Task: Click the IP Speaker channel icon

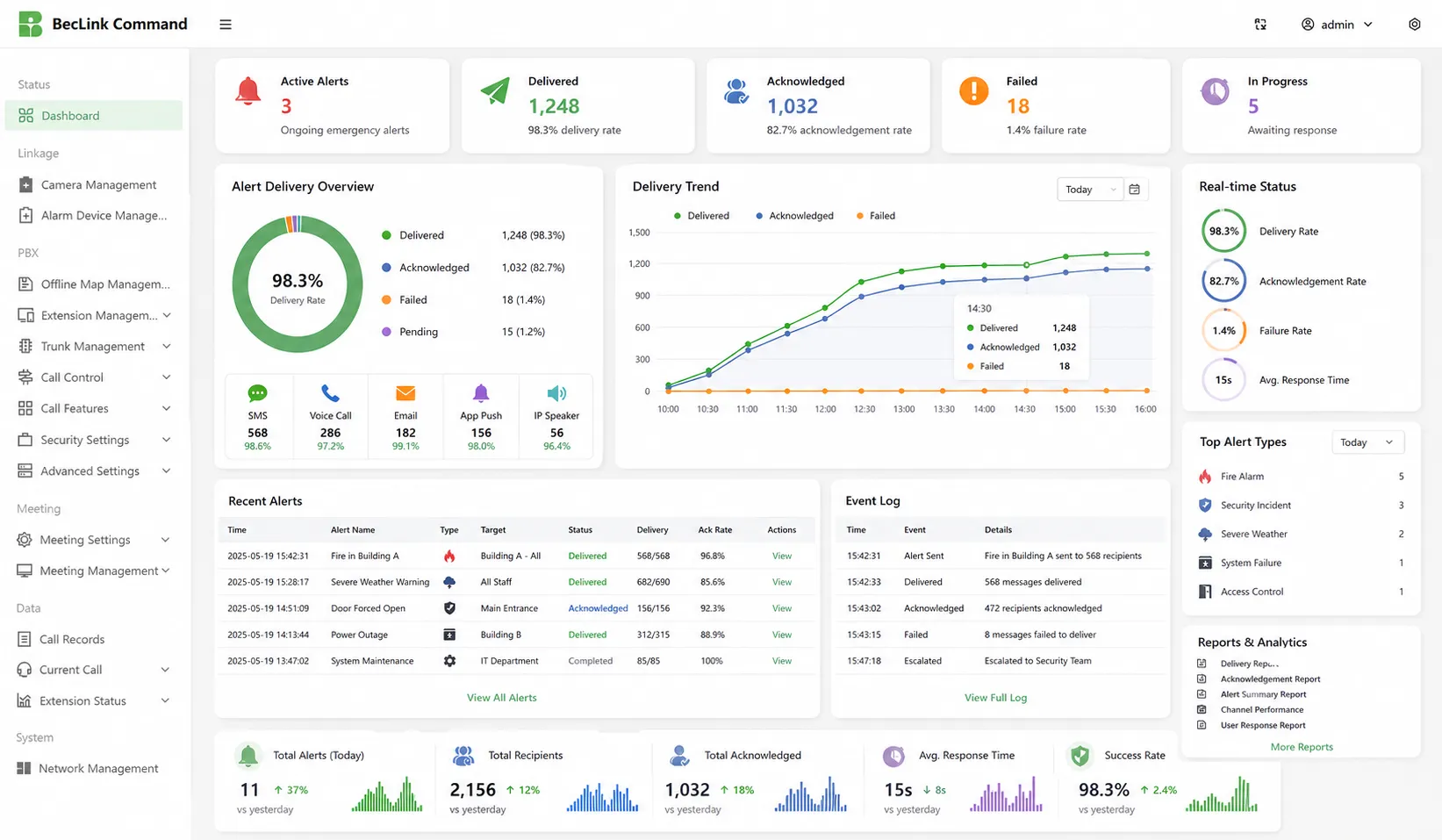Action: click(556, 393)
